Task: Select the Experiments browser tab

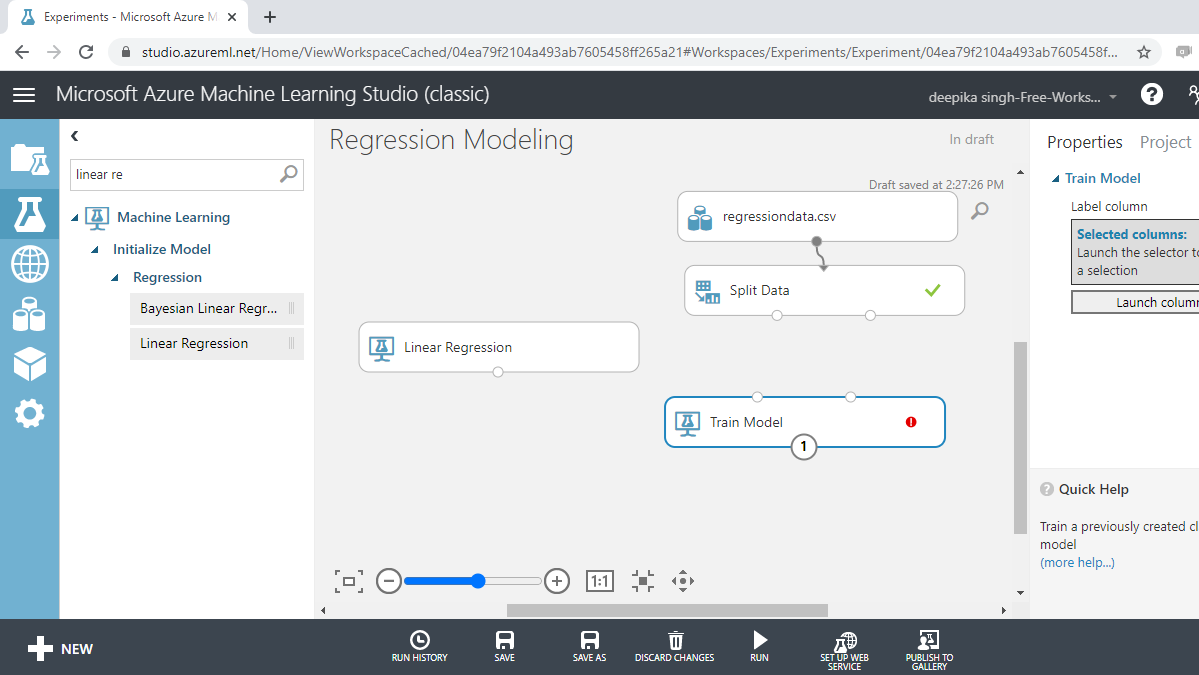Action: (128, 17)
